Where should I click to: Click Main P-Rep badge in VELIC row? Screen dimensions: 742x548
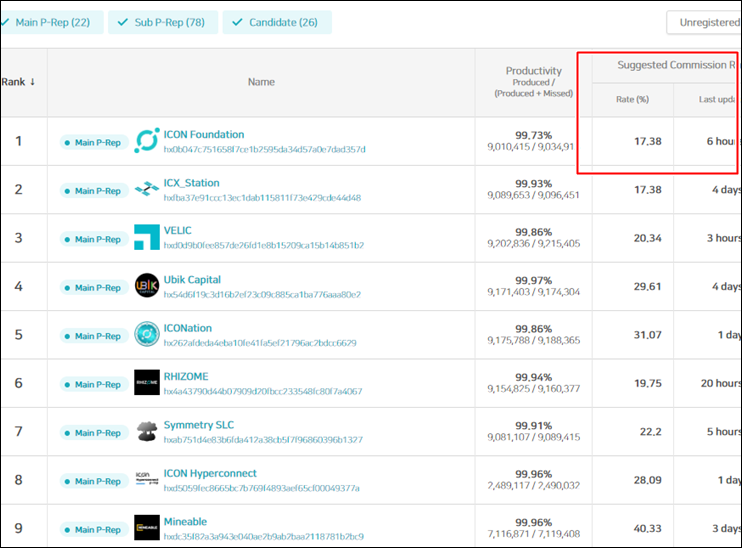click(94, 239)
